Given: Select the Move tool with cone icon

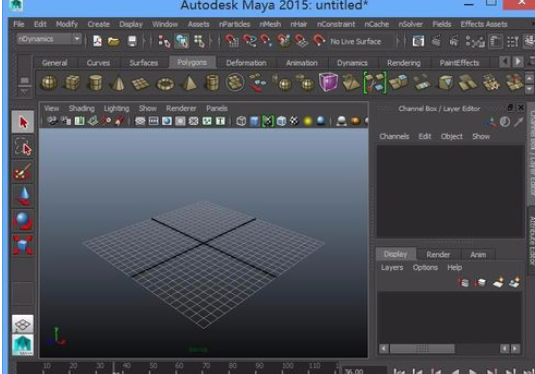Looking at the screenshot, I should (23, 196).
